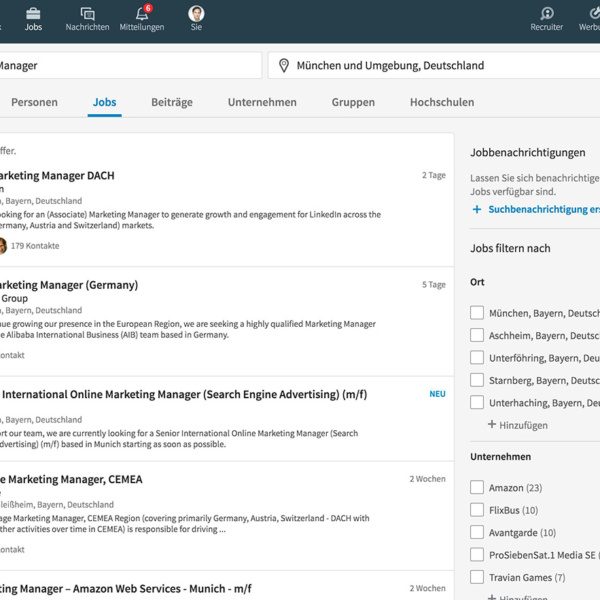Check the München, Bayern location filter
Image resolution: width=600 pixels, height=600 pixels.
coord(477,313)
